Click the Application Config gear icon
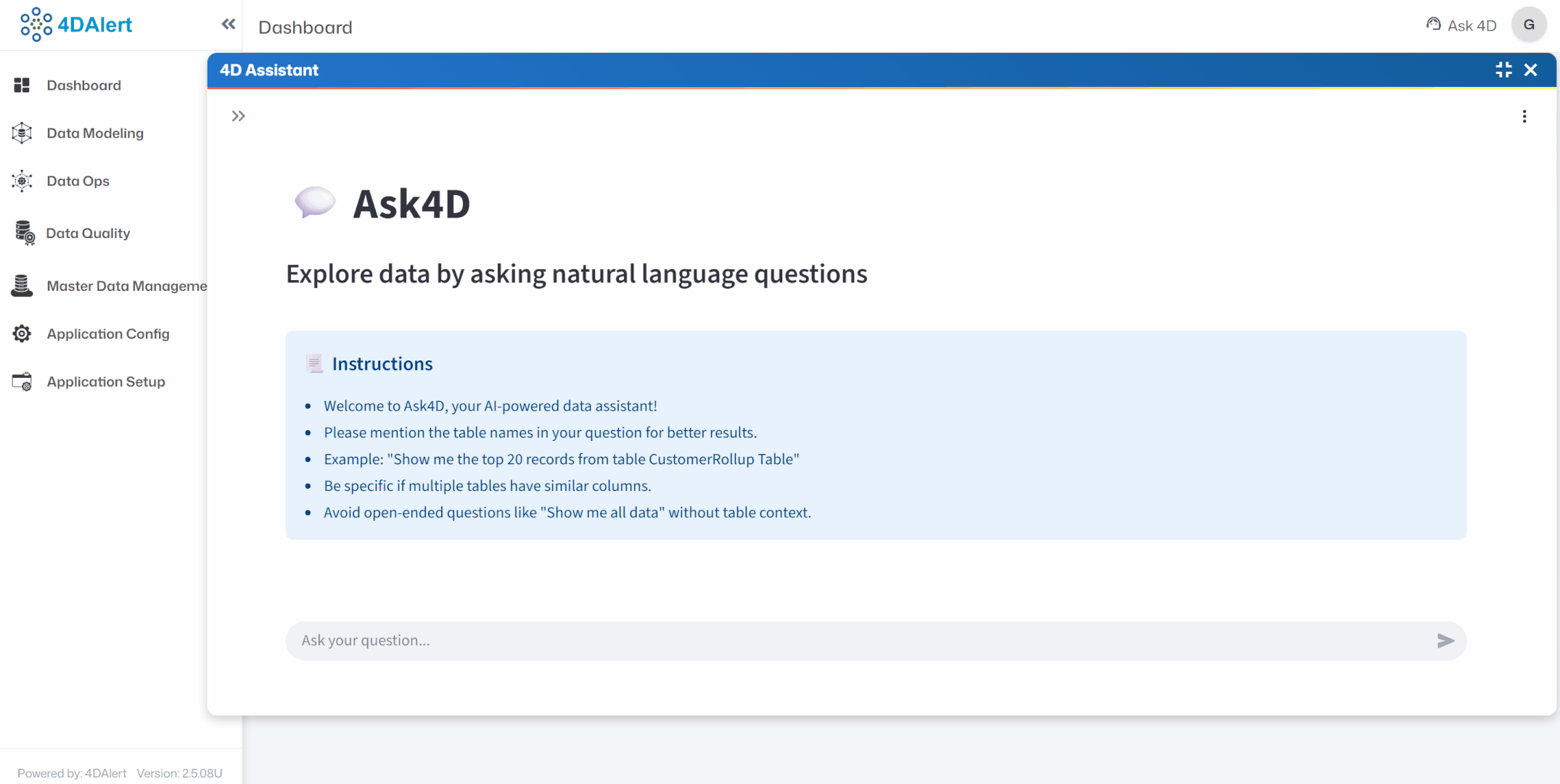Image resolution: width=1560 pixels, height=784 pixels. pyautogui.click(x=22, y=334)
